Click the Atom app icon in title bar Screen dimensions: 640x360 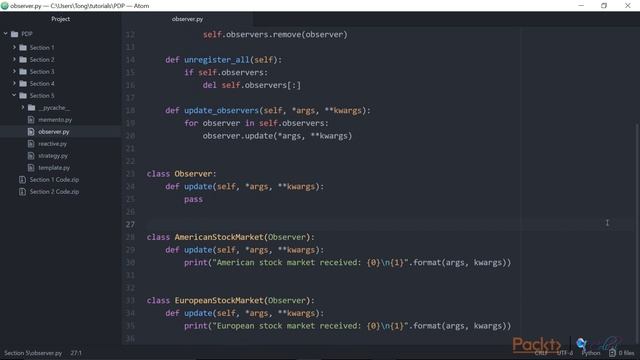(x=5, y=6)
